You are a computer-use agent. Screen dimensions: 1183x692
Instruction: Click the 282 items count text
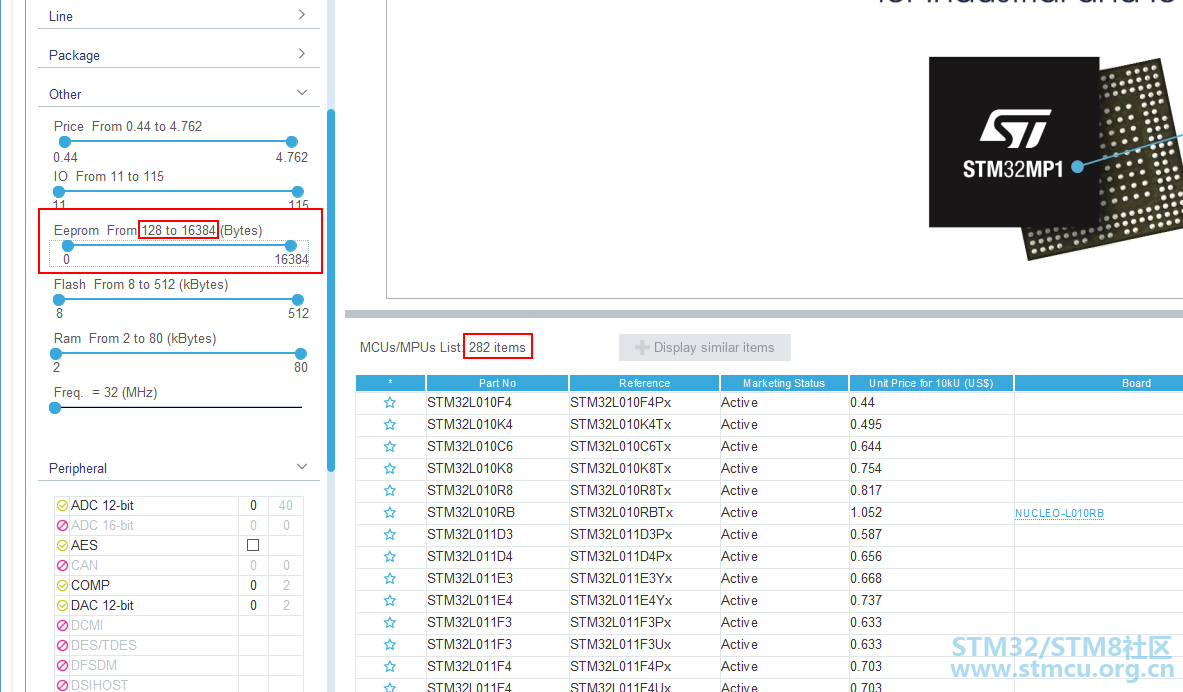[497, 347]
